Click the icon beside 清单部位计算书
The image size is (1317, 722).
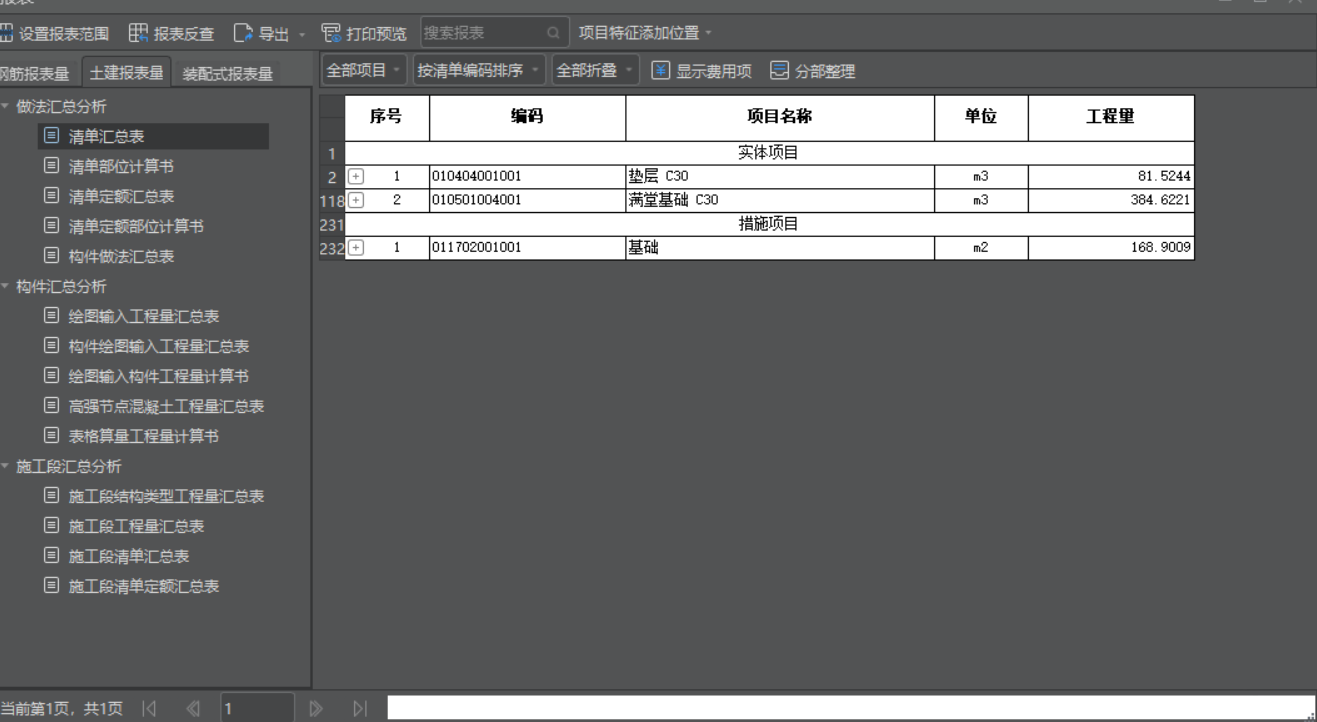51,167
